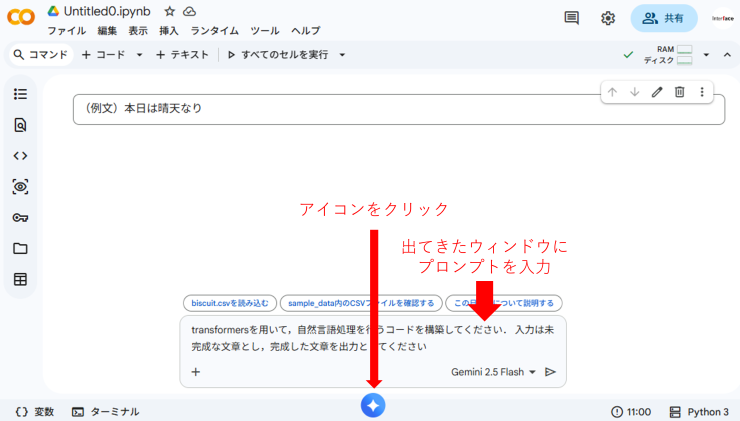Open the ターミナル panel in status bar
740x421 pixels.
click(x=105, y=411)
